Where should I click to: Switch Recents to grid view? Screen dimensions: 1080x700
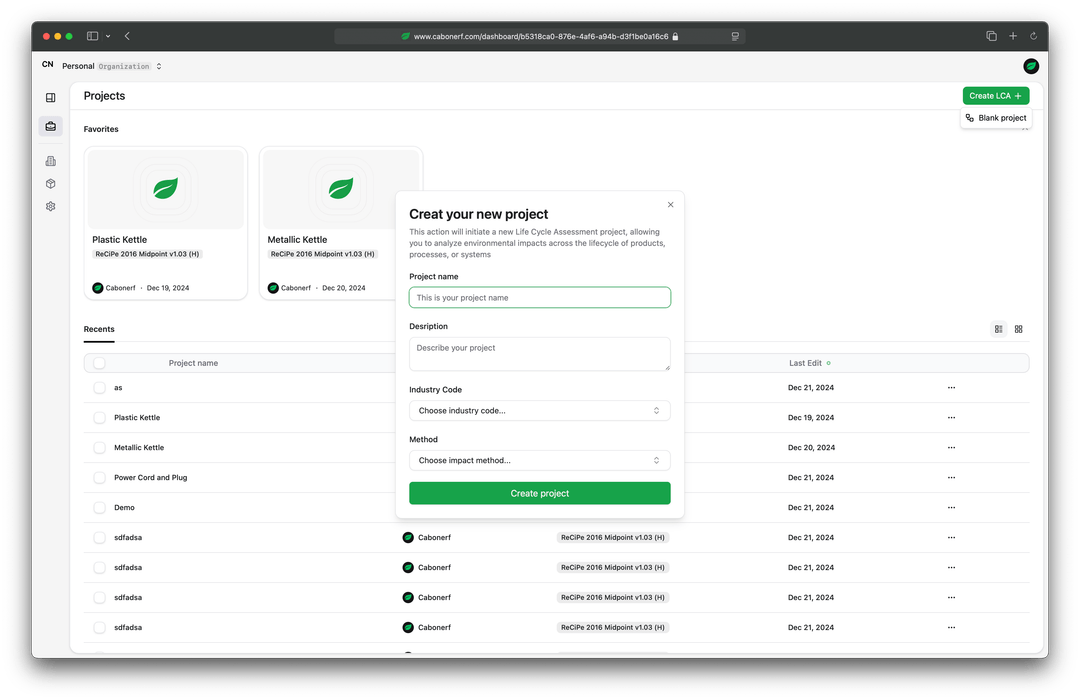1019,329
